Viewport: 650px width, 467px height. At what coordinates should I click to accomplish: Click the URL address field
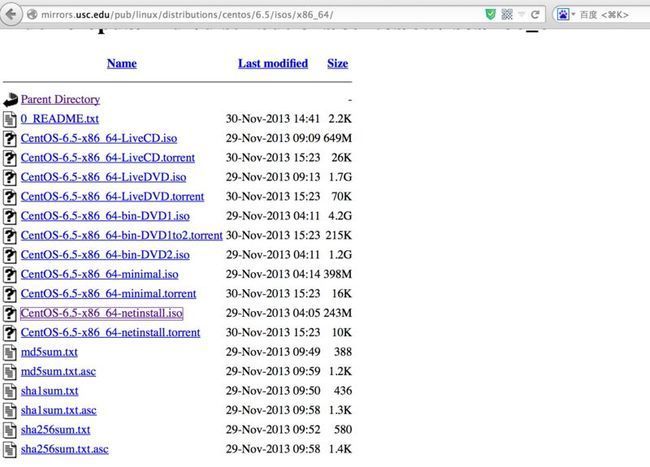pos(261,15)
